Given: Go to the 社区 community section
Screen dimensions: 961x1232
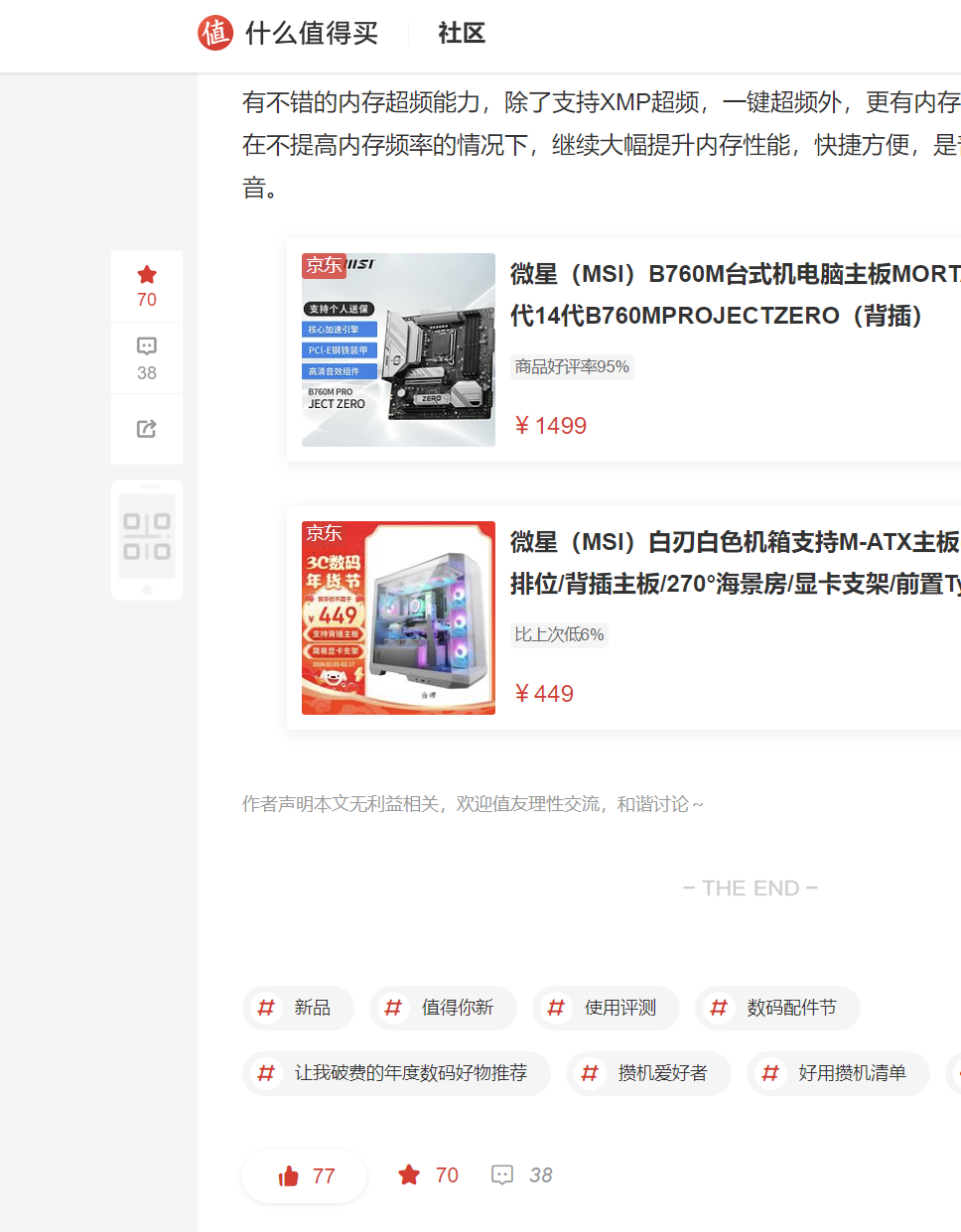Looking at the screenshot, I should 462,34.
